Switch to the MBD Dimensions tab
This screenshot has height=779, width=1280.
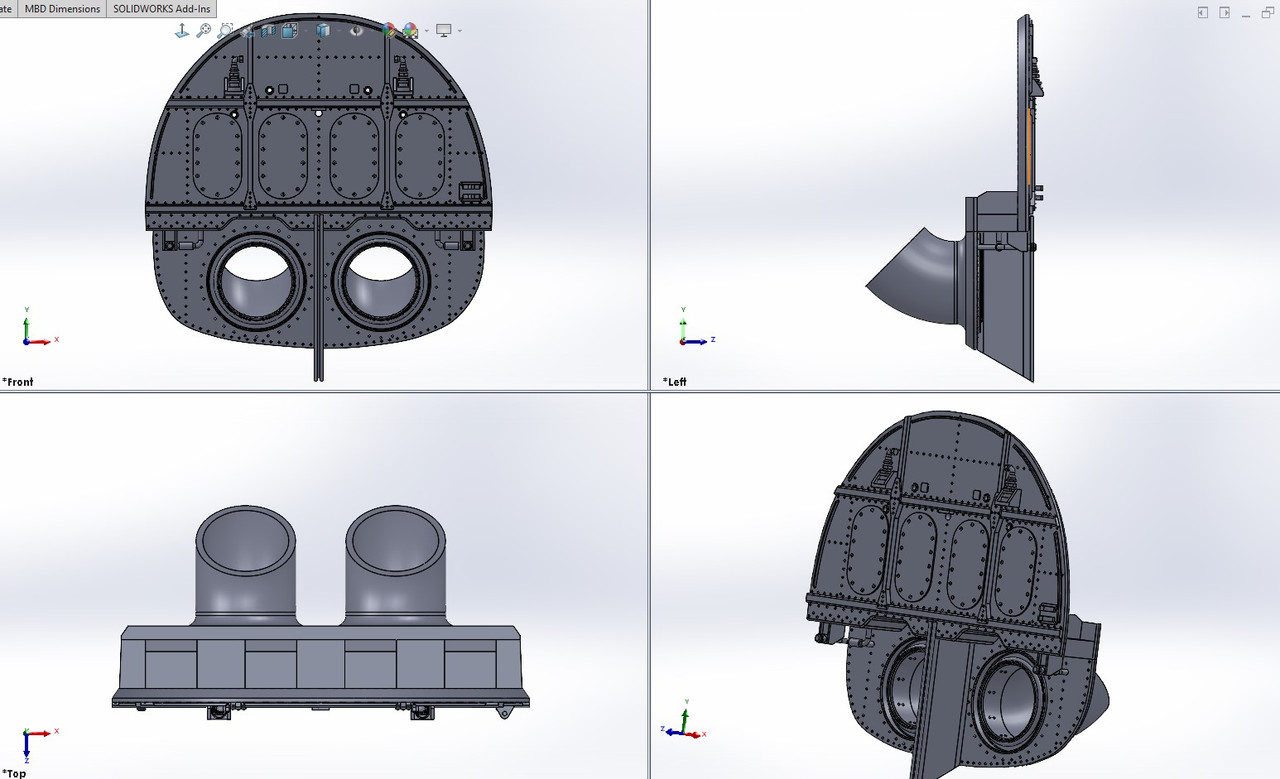[x=62, y=9]
